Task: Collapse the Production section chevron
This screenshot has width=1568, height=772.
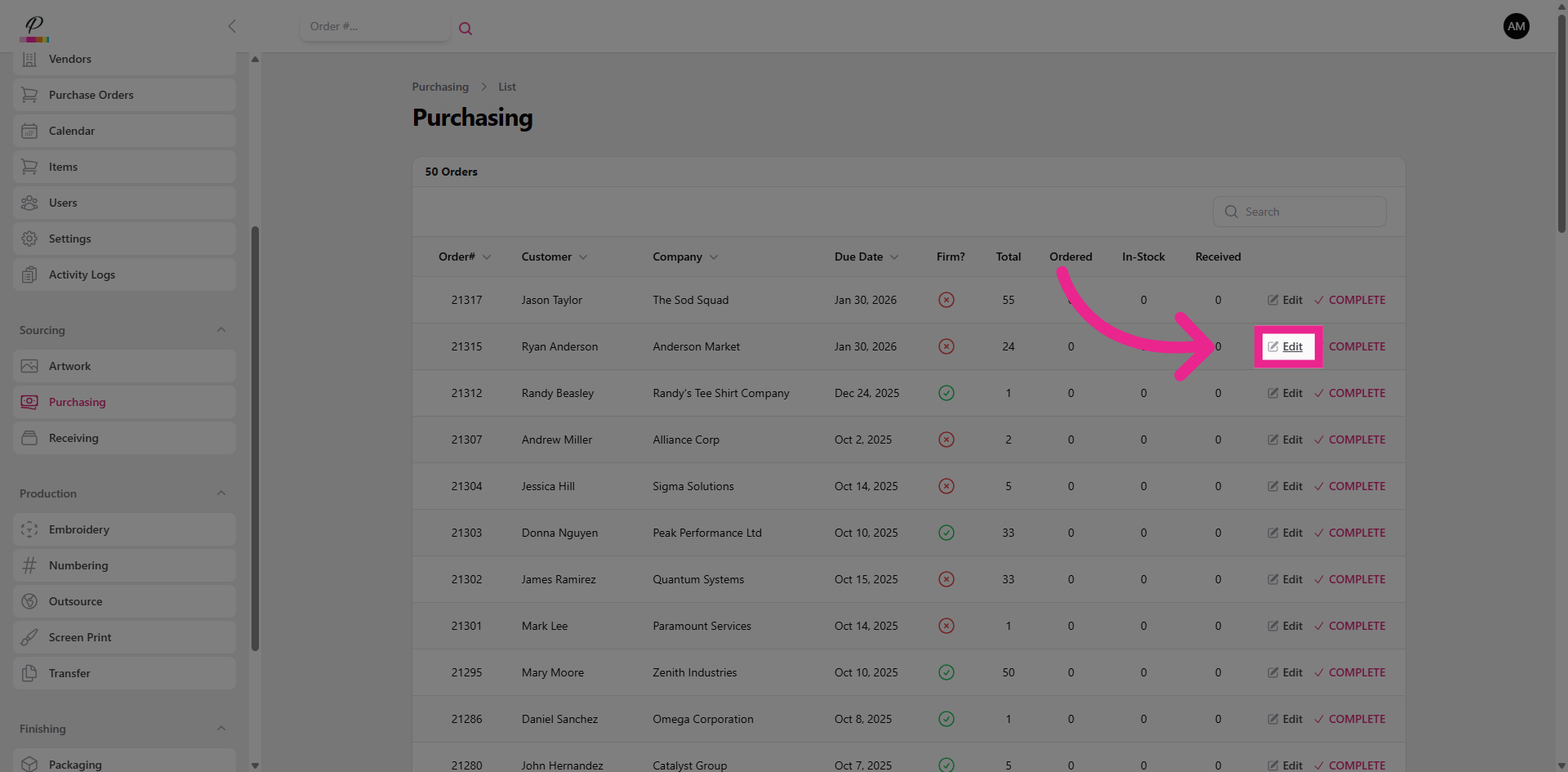Action: (x=221, y=493)
